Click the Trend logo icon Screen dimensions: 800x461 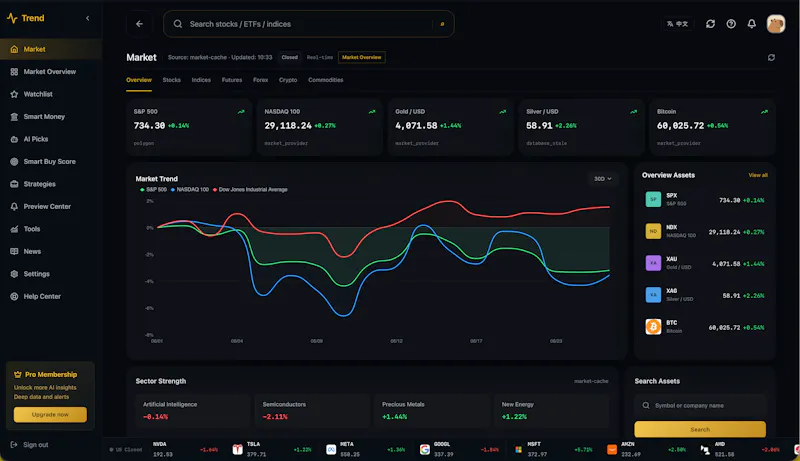(x=12, y=18)
